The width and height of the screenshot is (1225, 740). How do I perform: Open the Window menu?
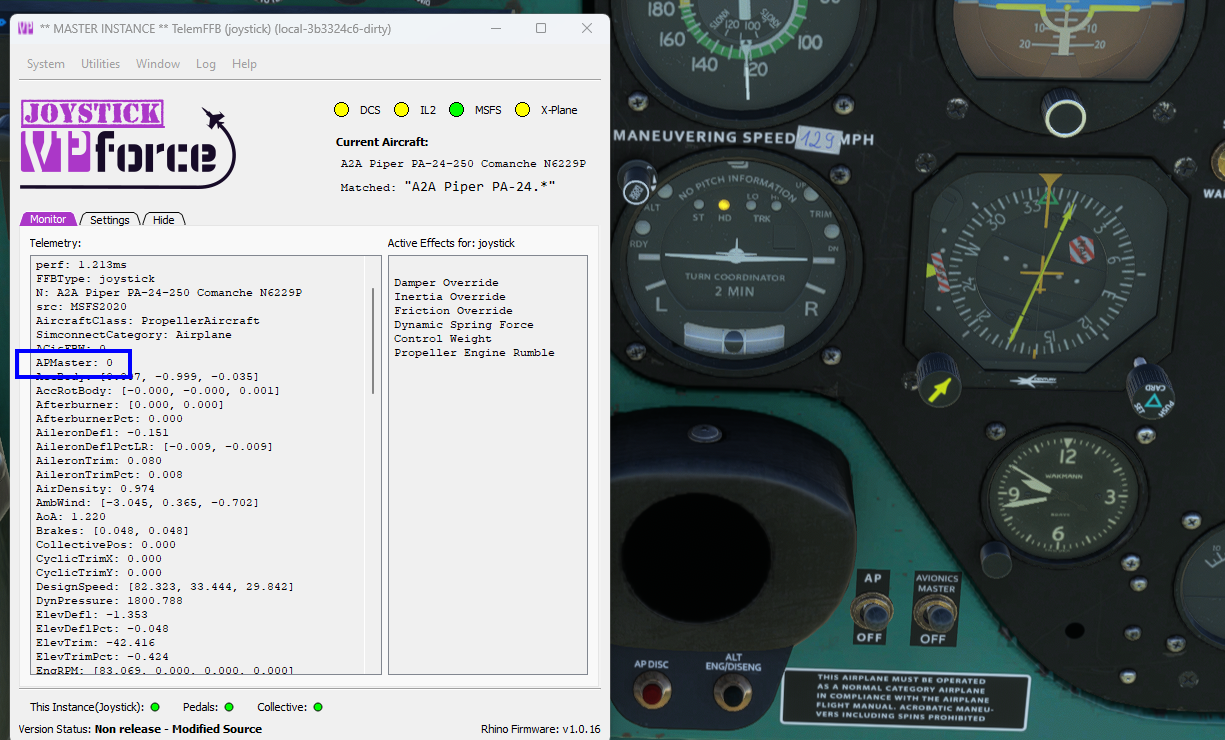pos(158,64)
